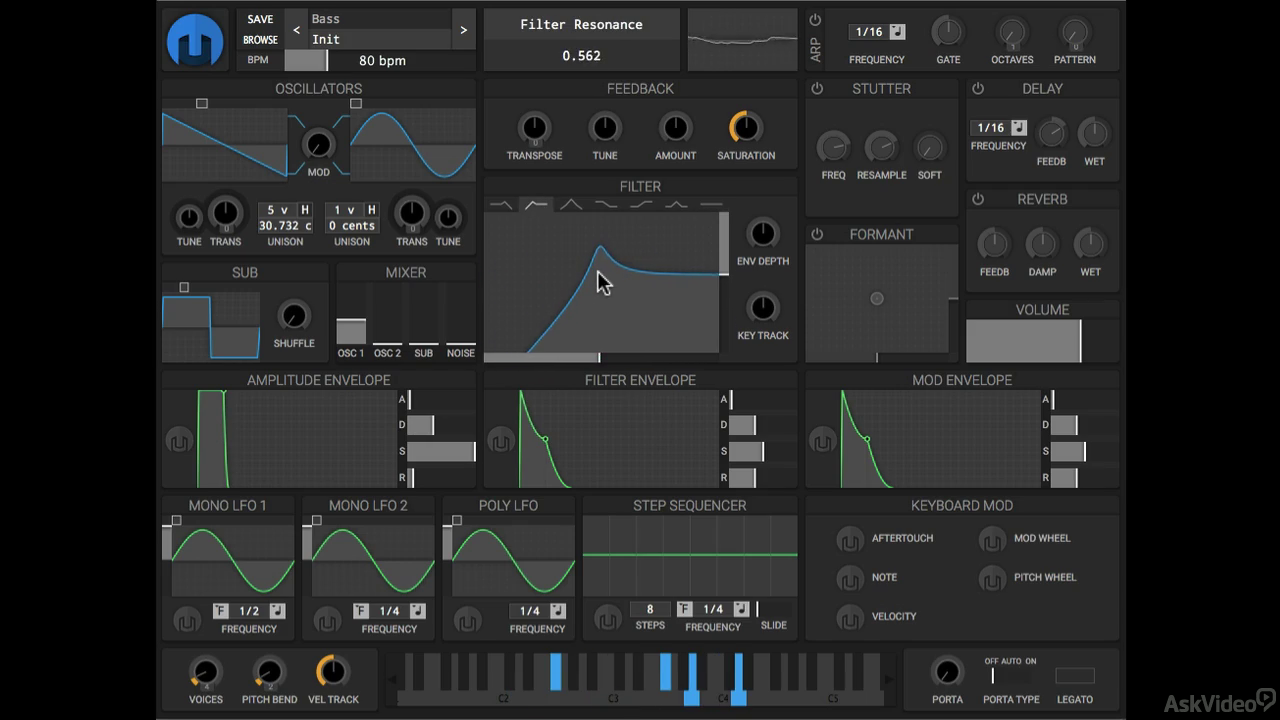Click the BROWSE button

(x=260, y=40)
